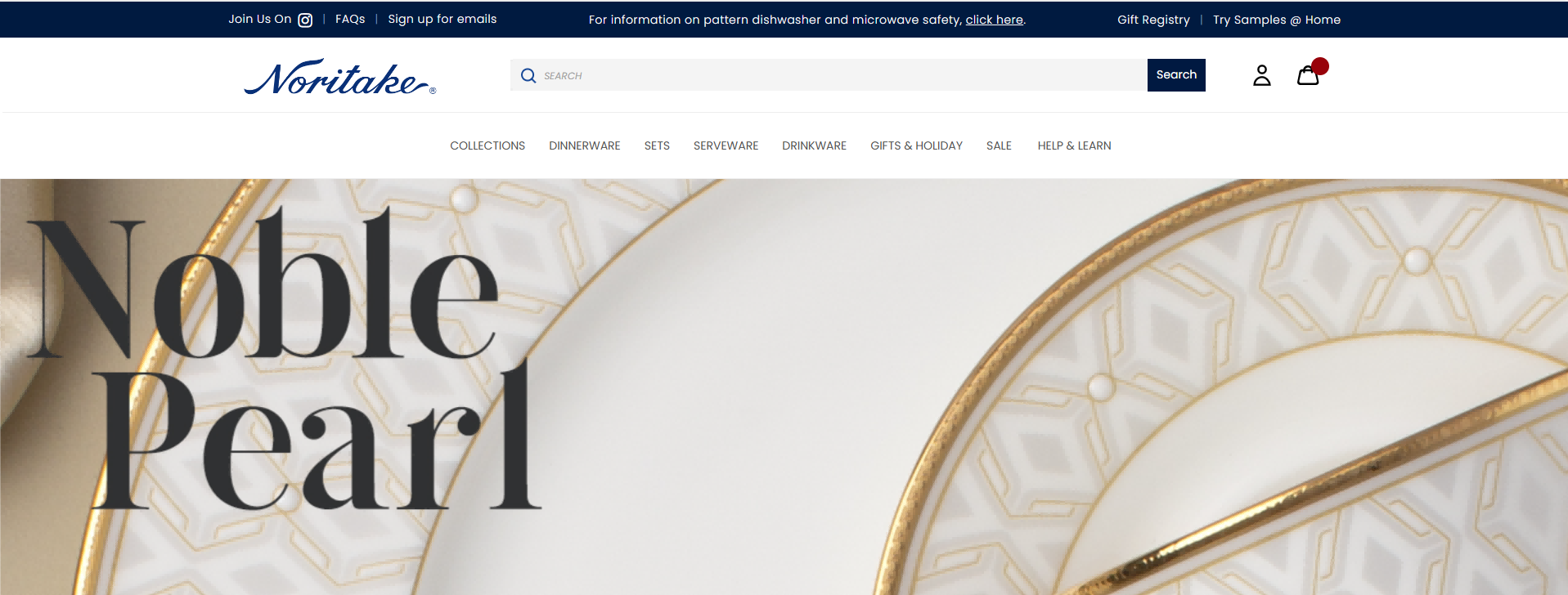1568x595 pixels.
Task: Click the magnifying glass search icon
Action: point(528,75)
